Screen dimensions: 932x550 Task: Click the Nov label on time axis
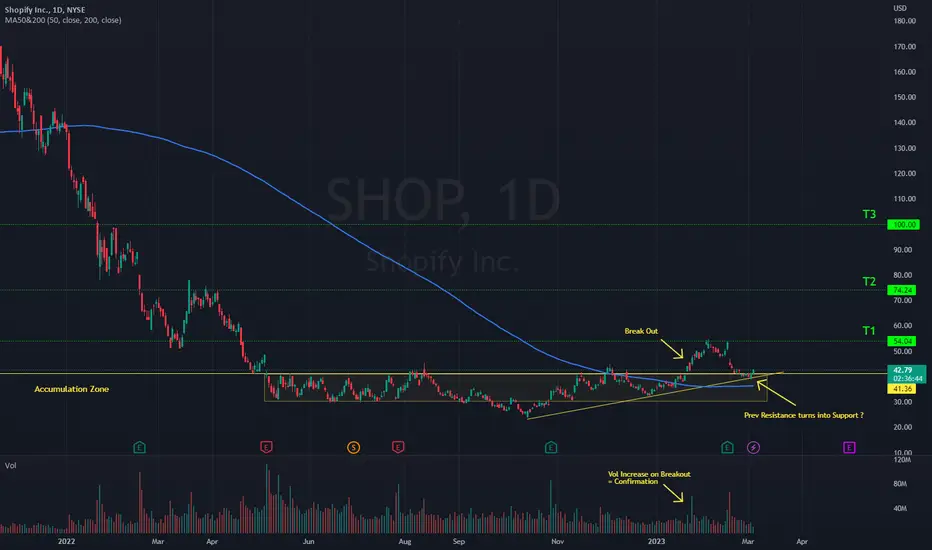coord(557,542)
